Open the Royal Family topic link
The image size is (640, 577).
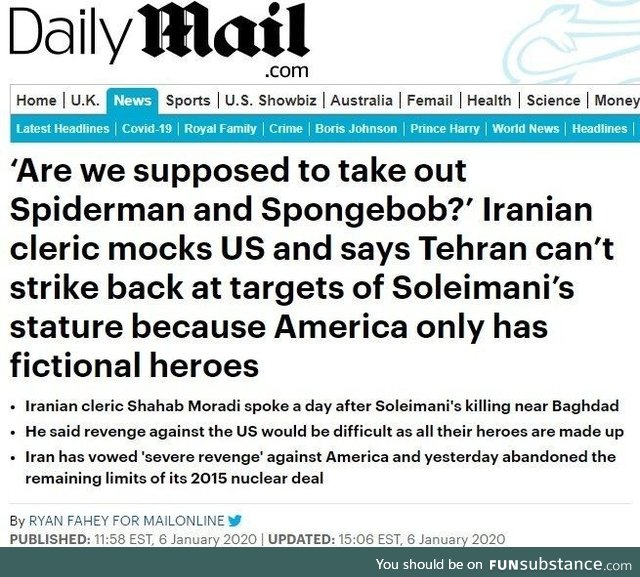tap(220, 129)
